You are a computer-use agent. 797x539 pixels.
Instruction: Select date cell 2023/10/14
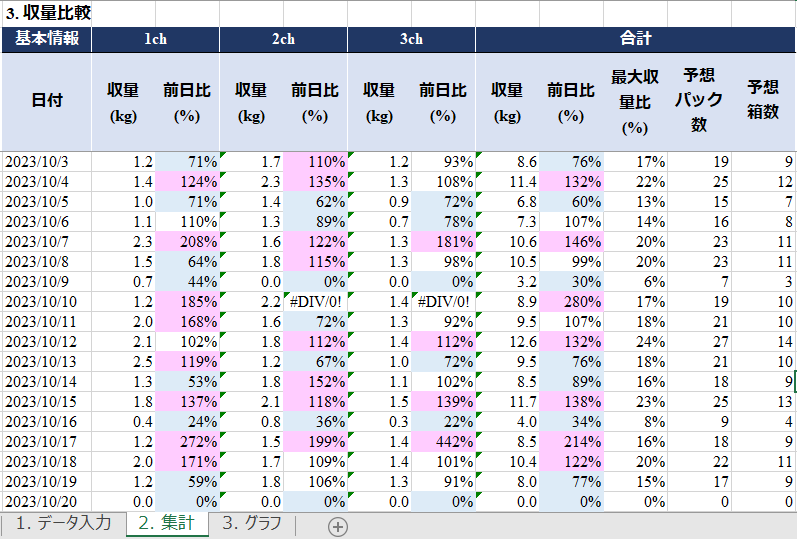click(x=47, y=382)
